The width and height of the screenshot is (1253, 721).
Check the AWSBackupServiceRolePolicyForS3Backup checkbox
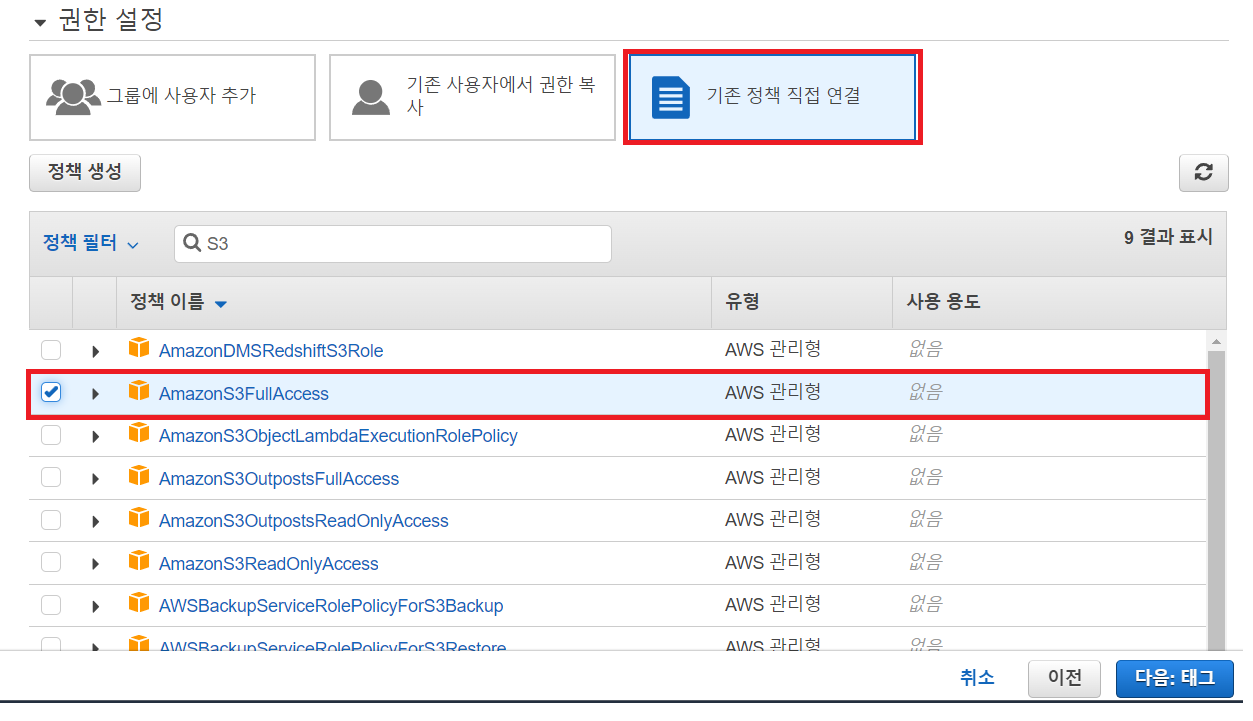click(x=51, y=605)
